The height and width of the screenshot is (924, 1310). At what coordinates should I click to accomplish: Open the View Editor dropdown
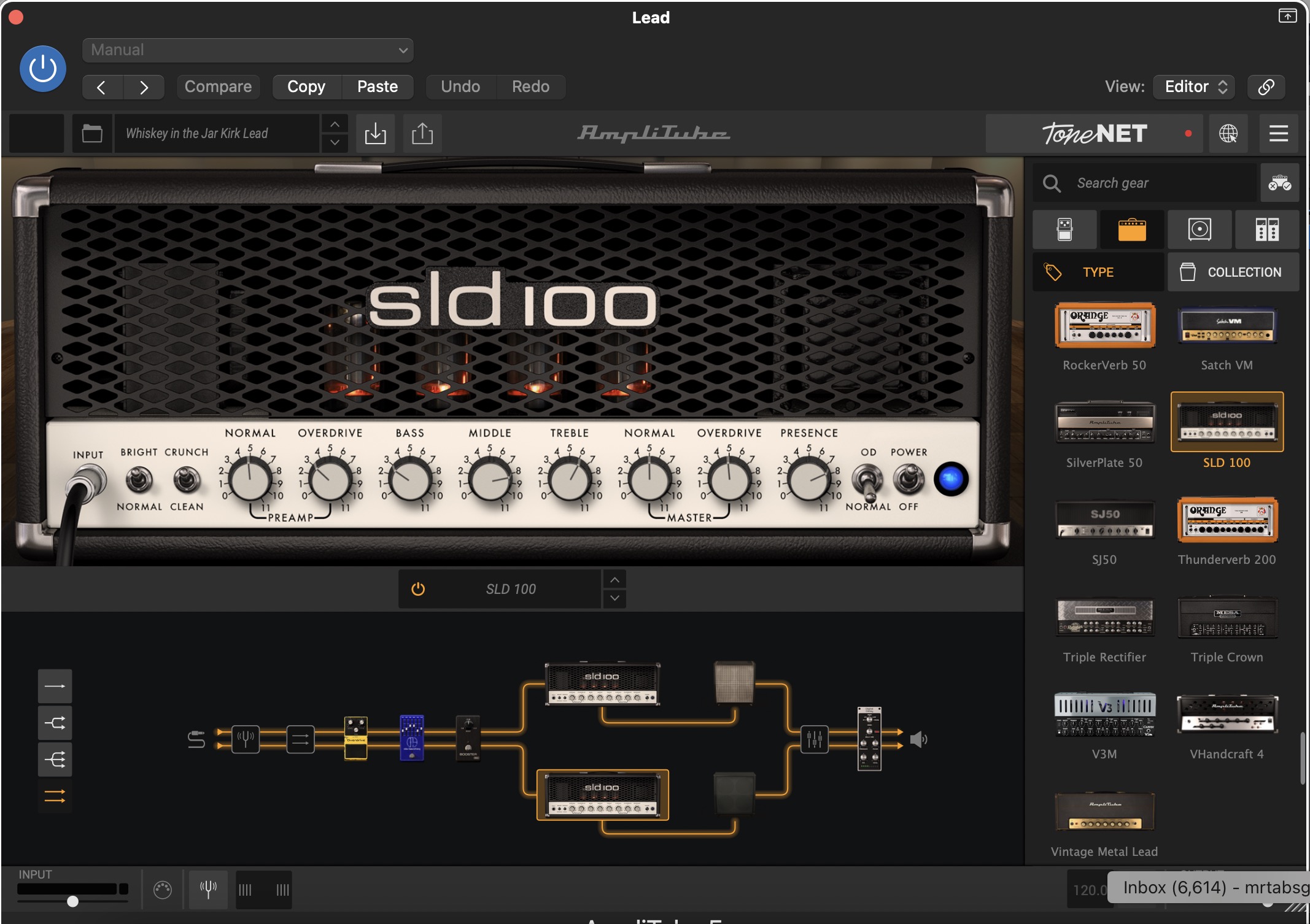[x=1193, y=87]
